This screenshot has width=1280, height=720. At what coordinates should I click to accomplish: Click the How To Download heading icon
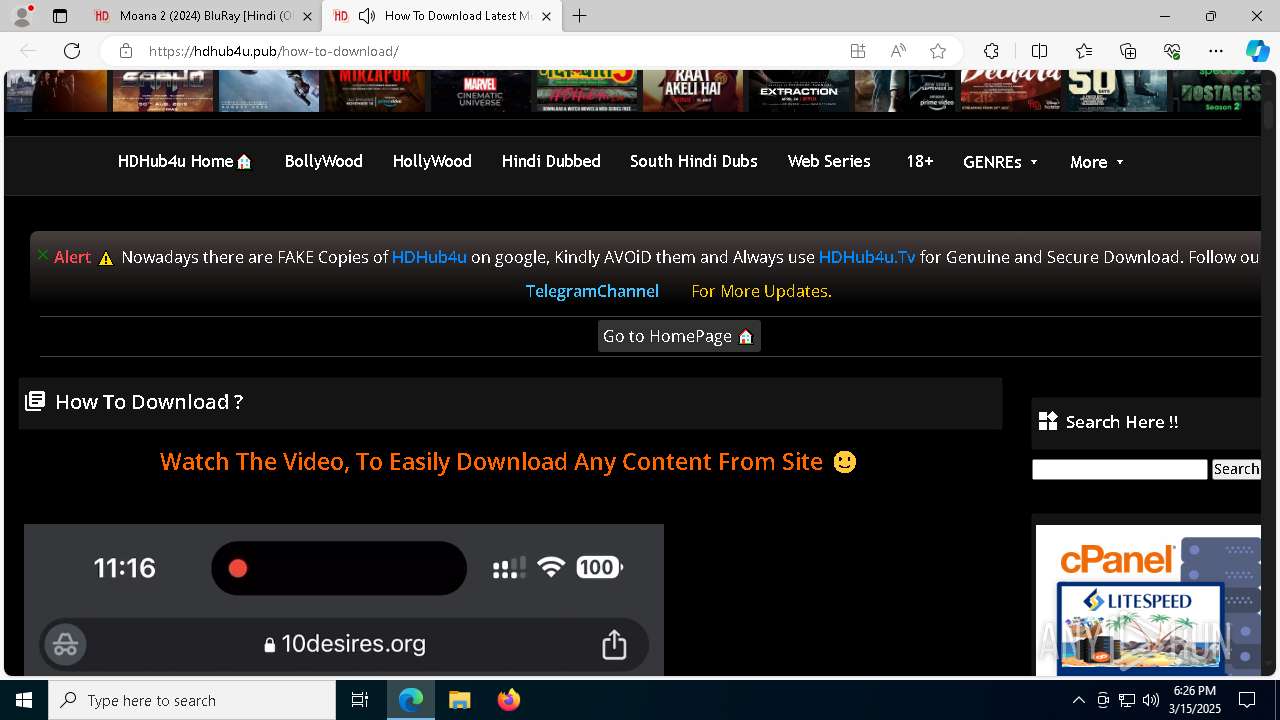click(35, 401)
